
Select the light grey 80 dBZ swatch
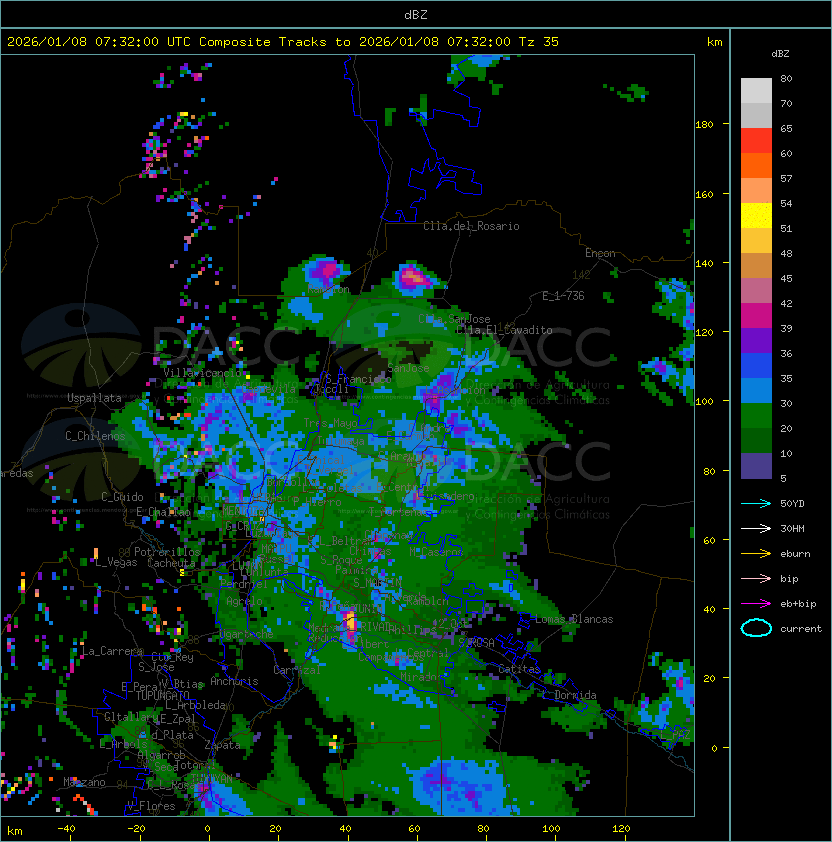tap(756, 91)
